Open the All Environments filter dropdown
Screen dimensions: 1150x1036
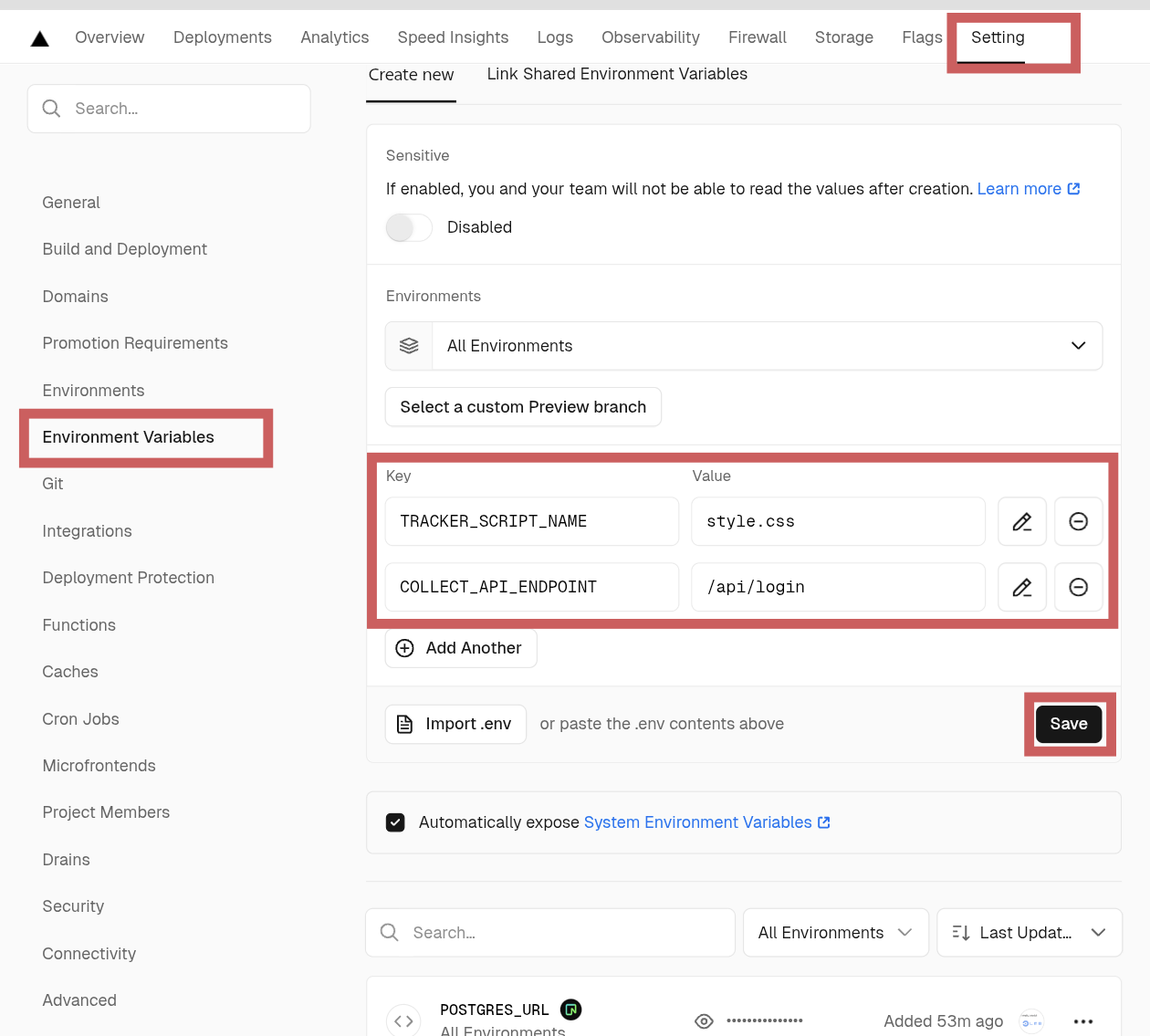coord(835,932)
